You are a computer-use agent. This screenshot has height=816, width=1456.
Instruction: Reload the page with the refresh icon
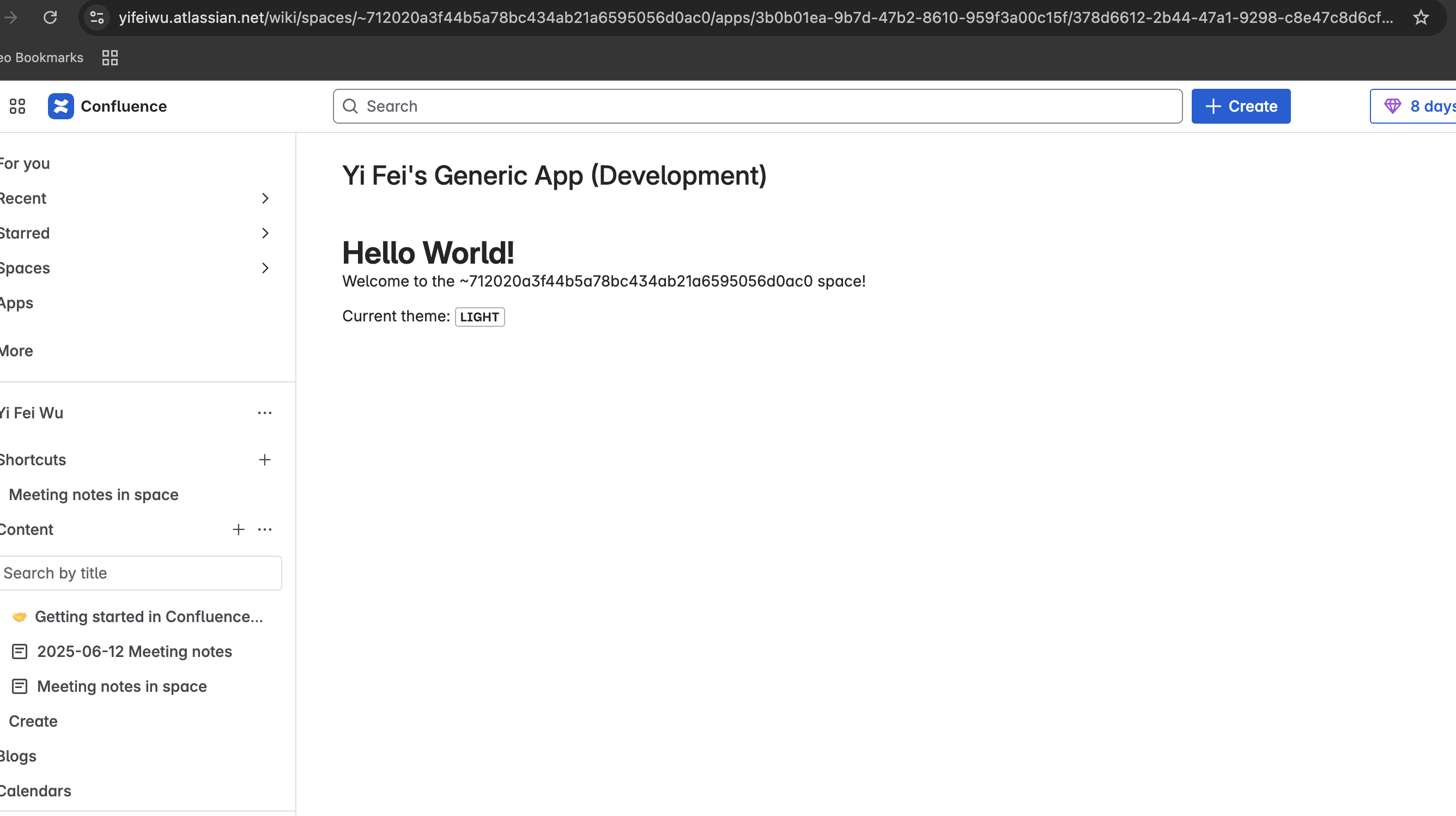(50, 17)
